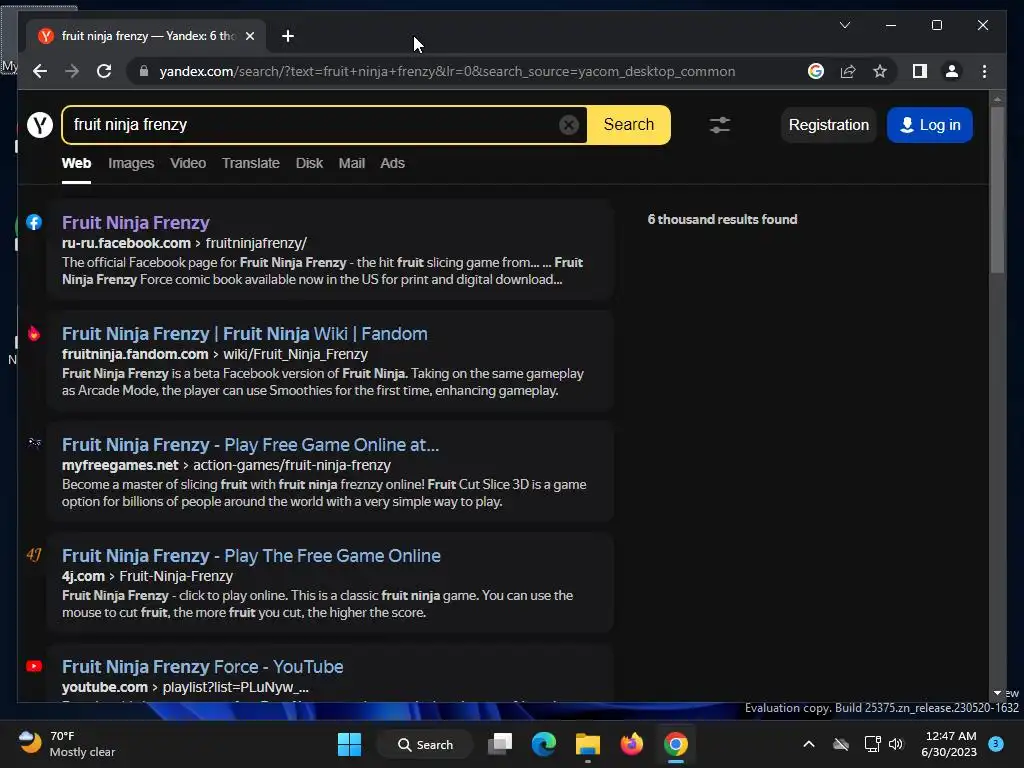Open the Disk tab
The height and width of the screenshot is (768, 1024).
(x=309, y=163)
